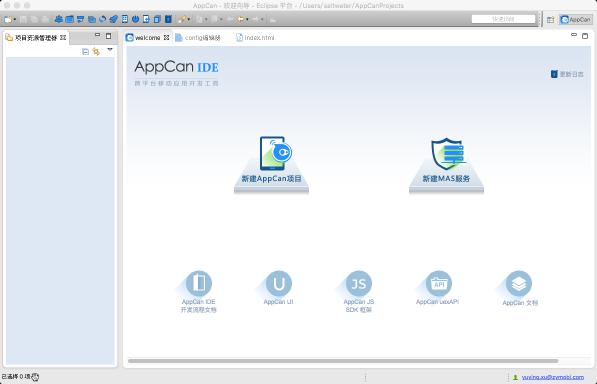Maximize the editor area
597x384 pixels.
point(585,36)
